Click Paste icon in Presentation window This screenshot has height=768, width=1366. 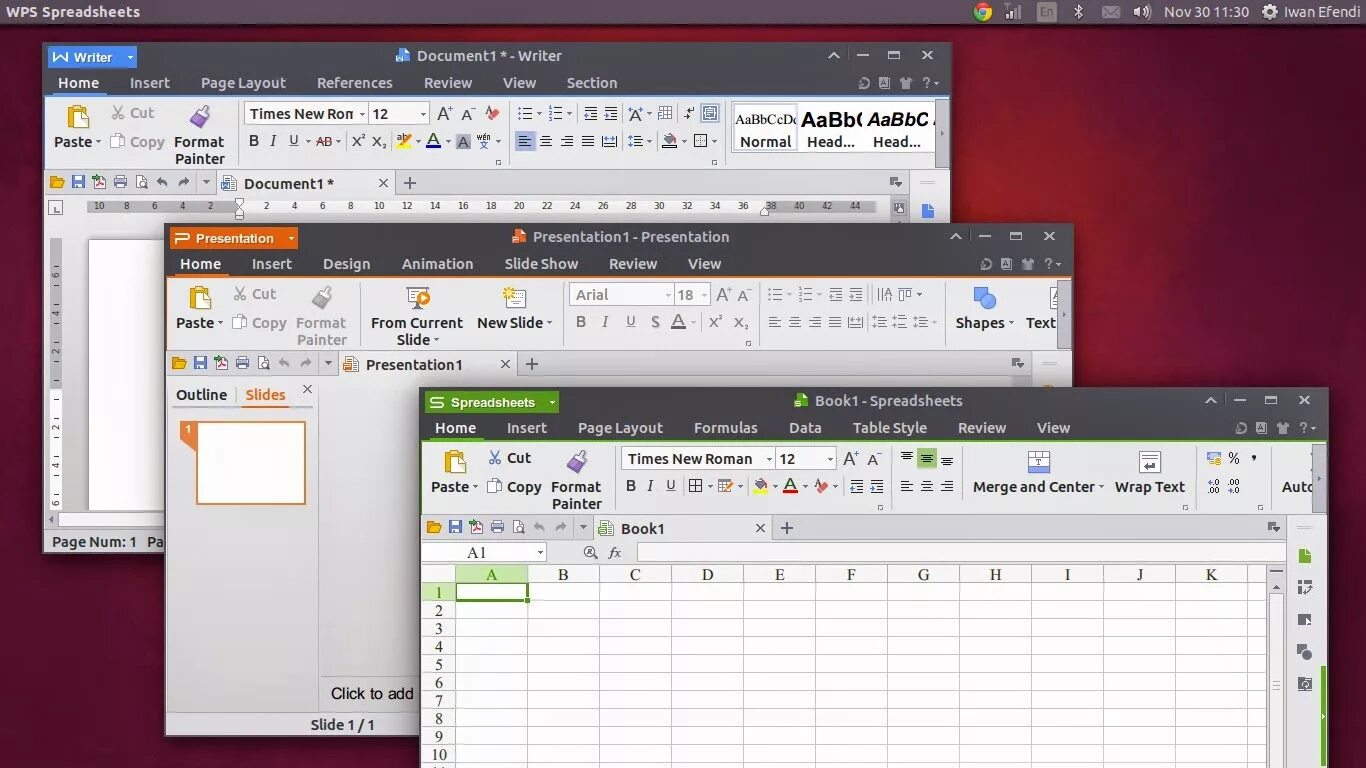pyautogui.click(x=200, y=297)
